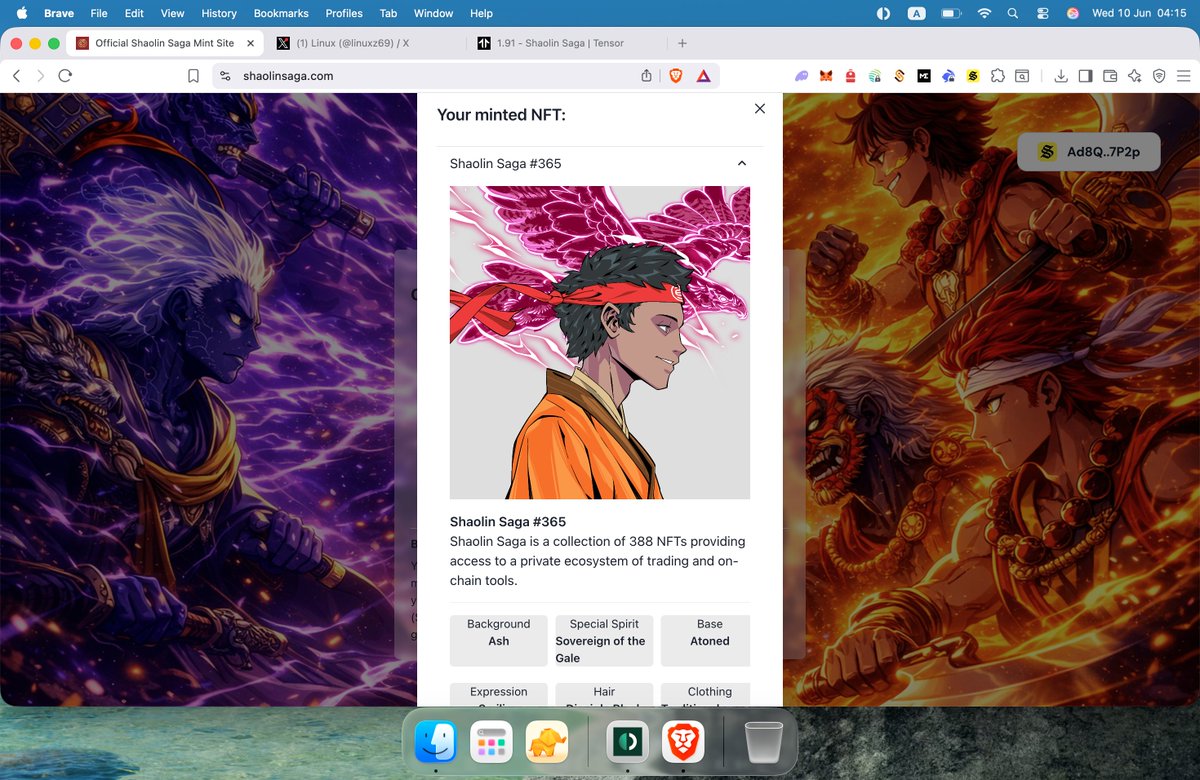Open the Phantom wallet ghost extension

coord(802,76)
